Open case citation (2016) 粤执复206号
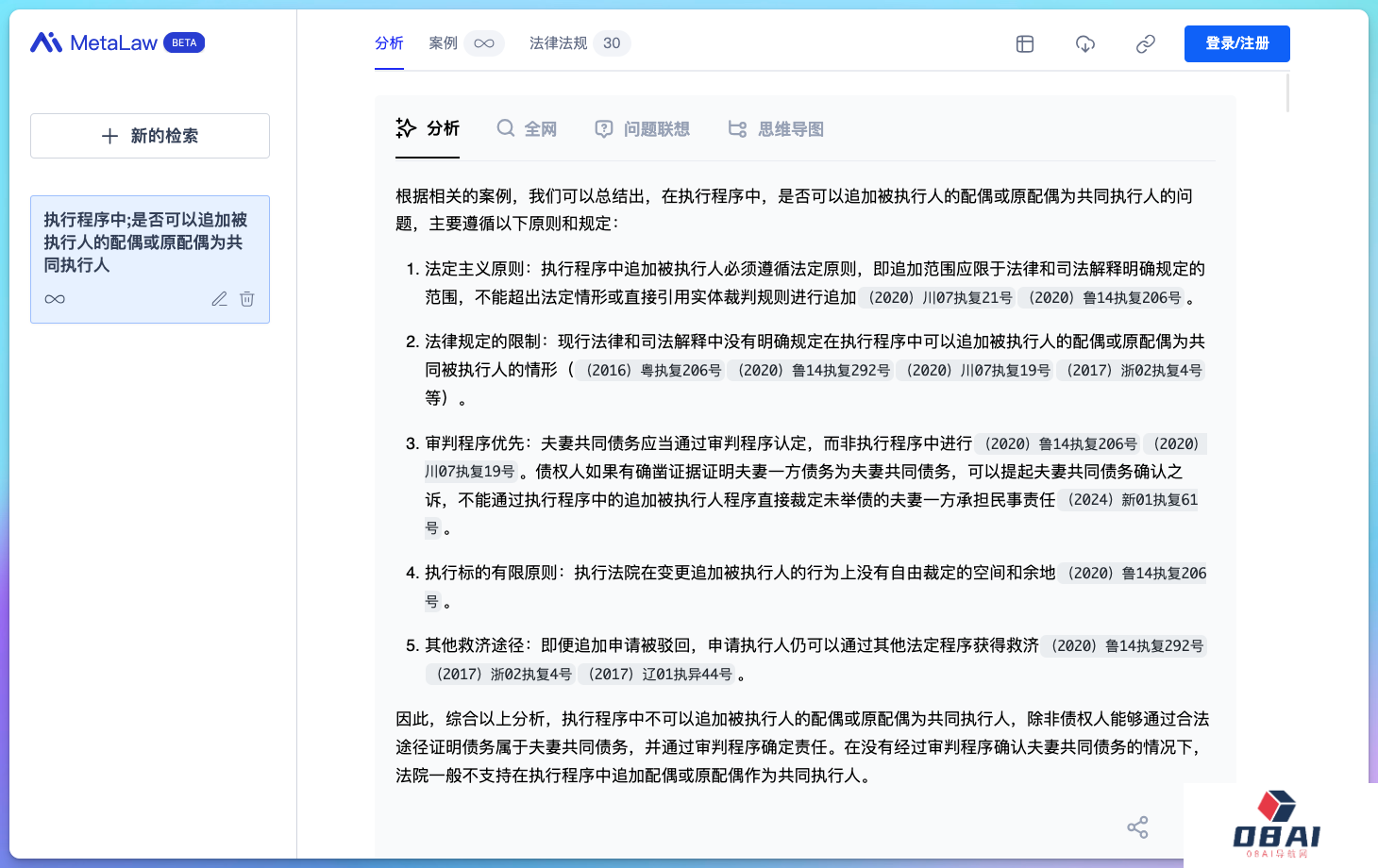 (x=652, y=371)
